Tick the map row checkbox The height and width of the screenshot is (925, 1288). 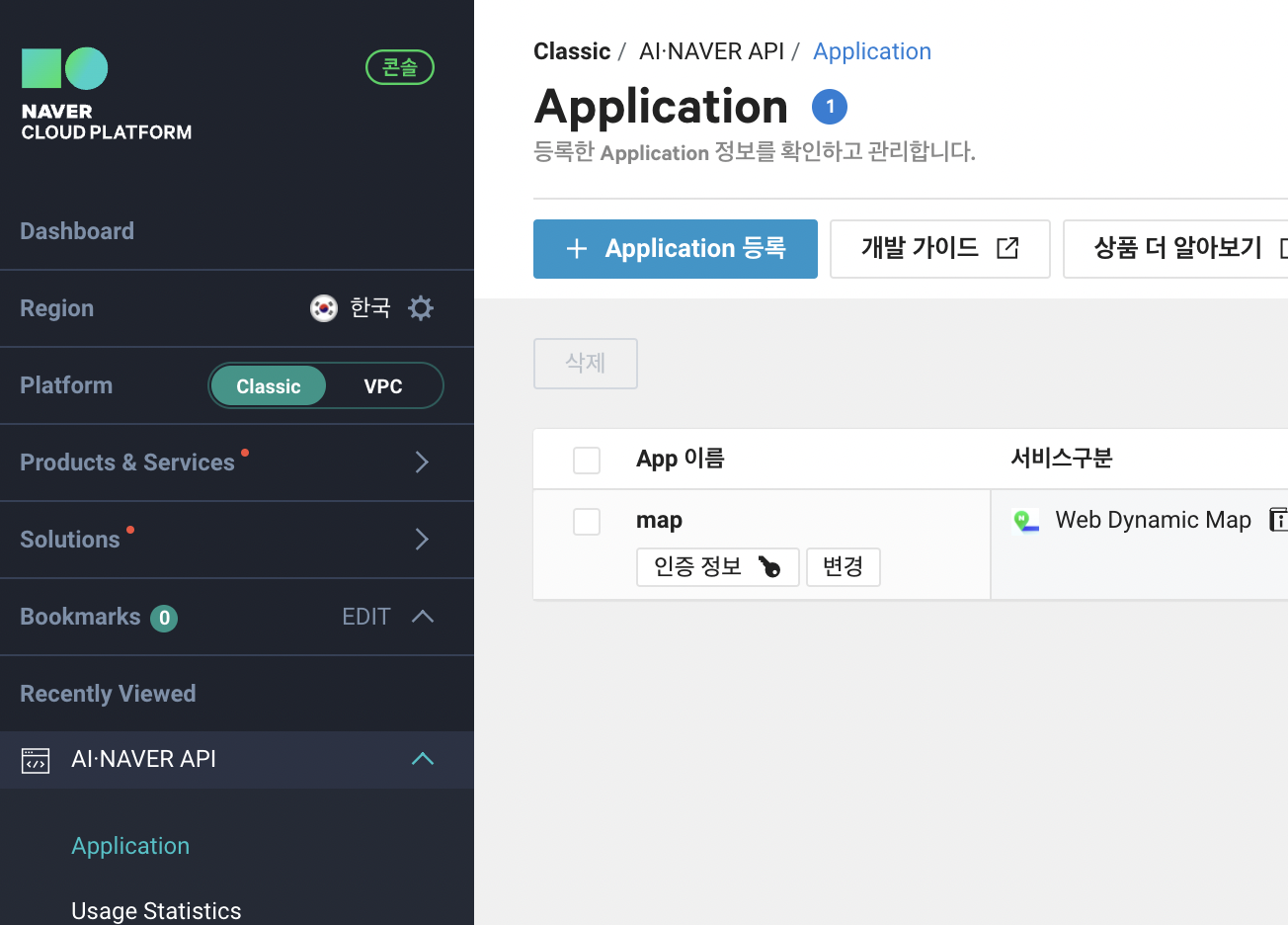[587, 522]
